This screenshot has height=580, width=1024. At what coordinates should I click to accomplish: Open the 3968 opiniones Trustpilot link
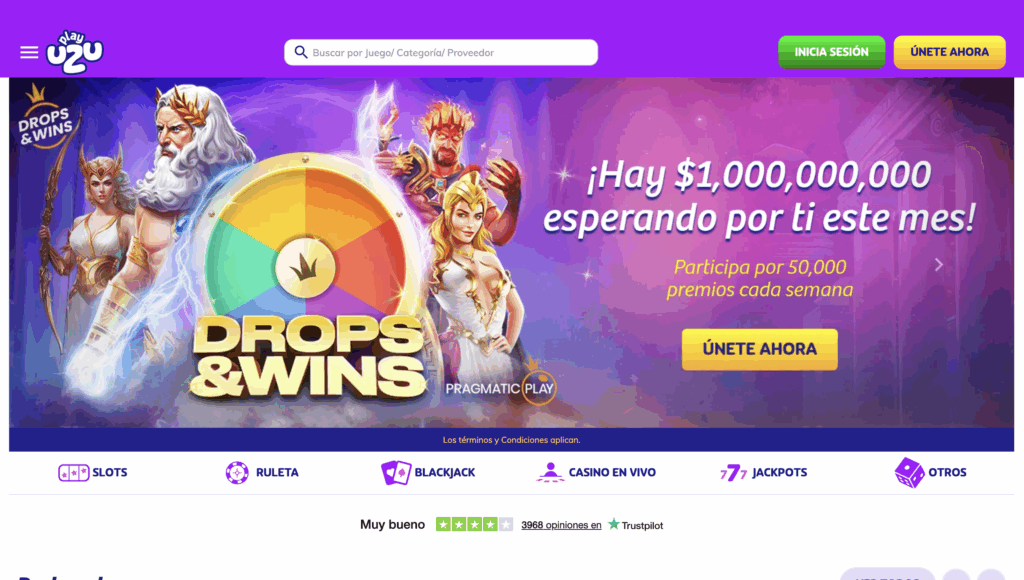click(561, 525)
